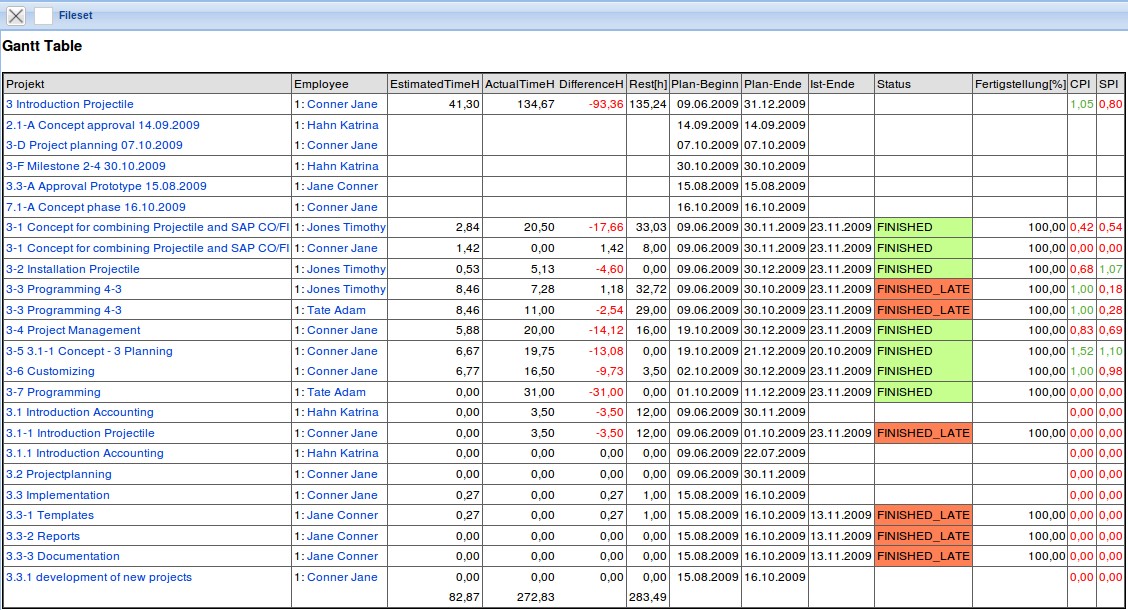The width and height of the screenshot is (1128, 610).
Task: Toggle the white box beside the Fileset label
Action: [43, 15]
